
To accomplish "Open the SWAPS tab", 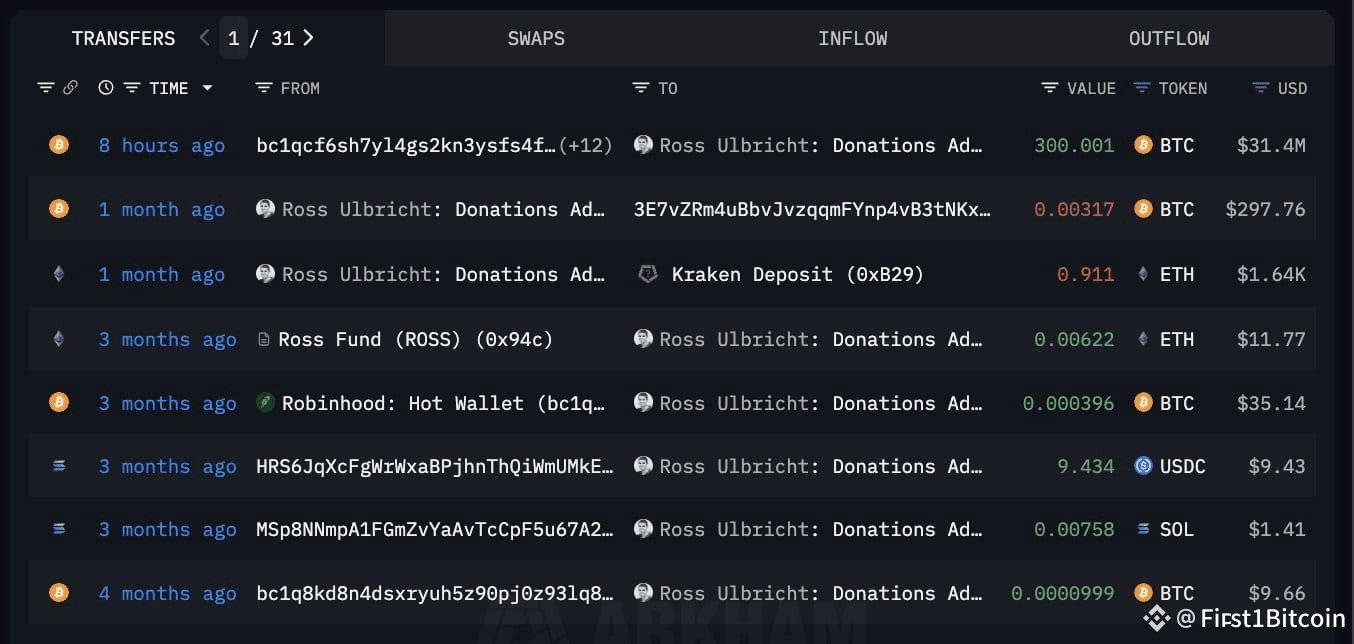I will click(x=536, y=38).
